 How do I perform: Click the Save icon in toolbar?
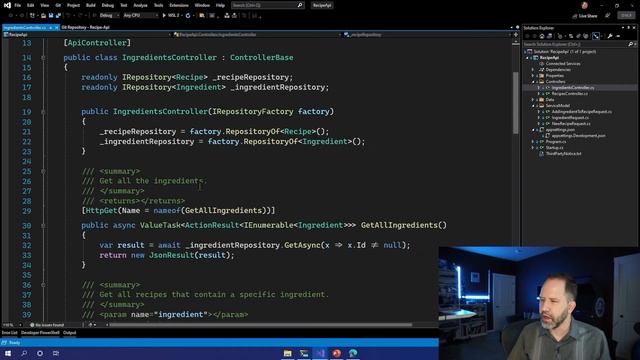click(x=51, y=16)
